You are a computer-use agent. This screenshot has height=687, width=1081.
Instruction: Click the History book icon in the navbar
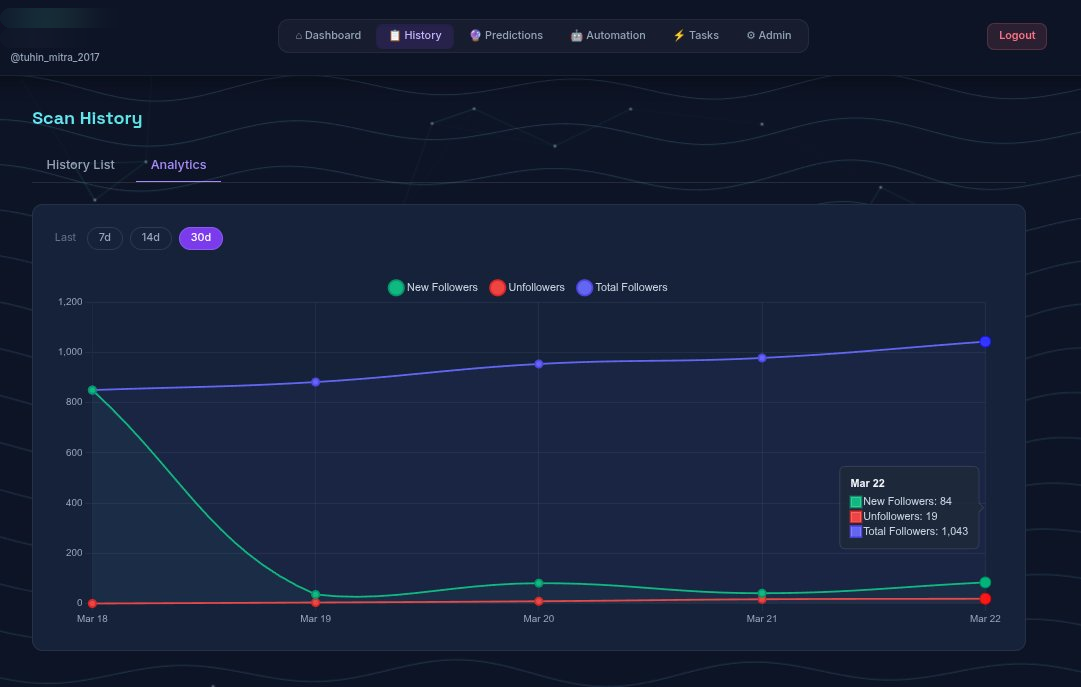(x=395, y=35)
